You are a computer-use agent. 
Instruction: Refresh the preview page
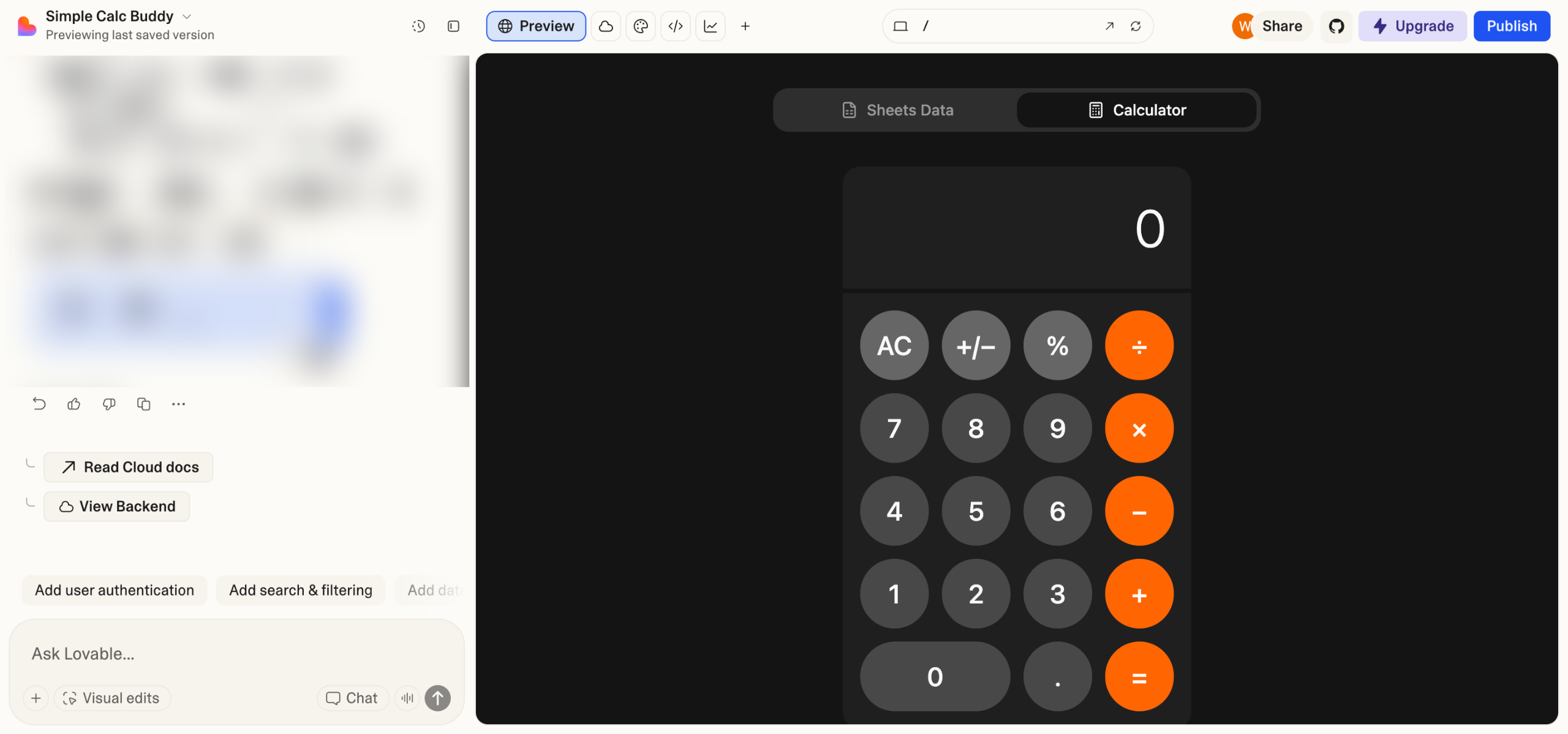[x=1136, y=26]
